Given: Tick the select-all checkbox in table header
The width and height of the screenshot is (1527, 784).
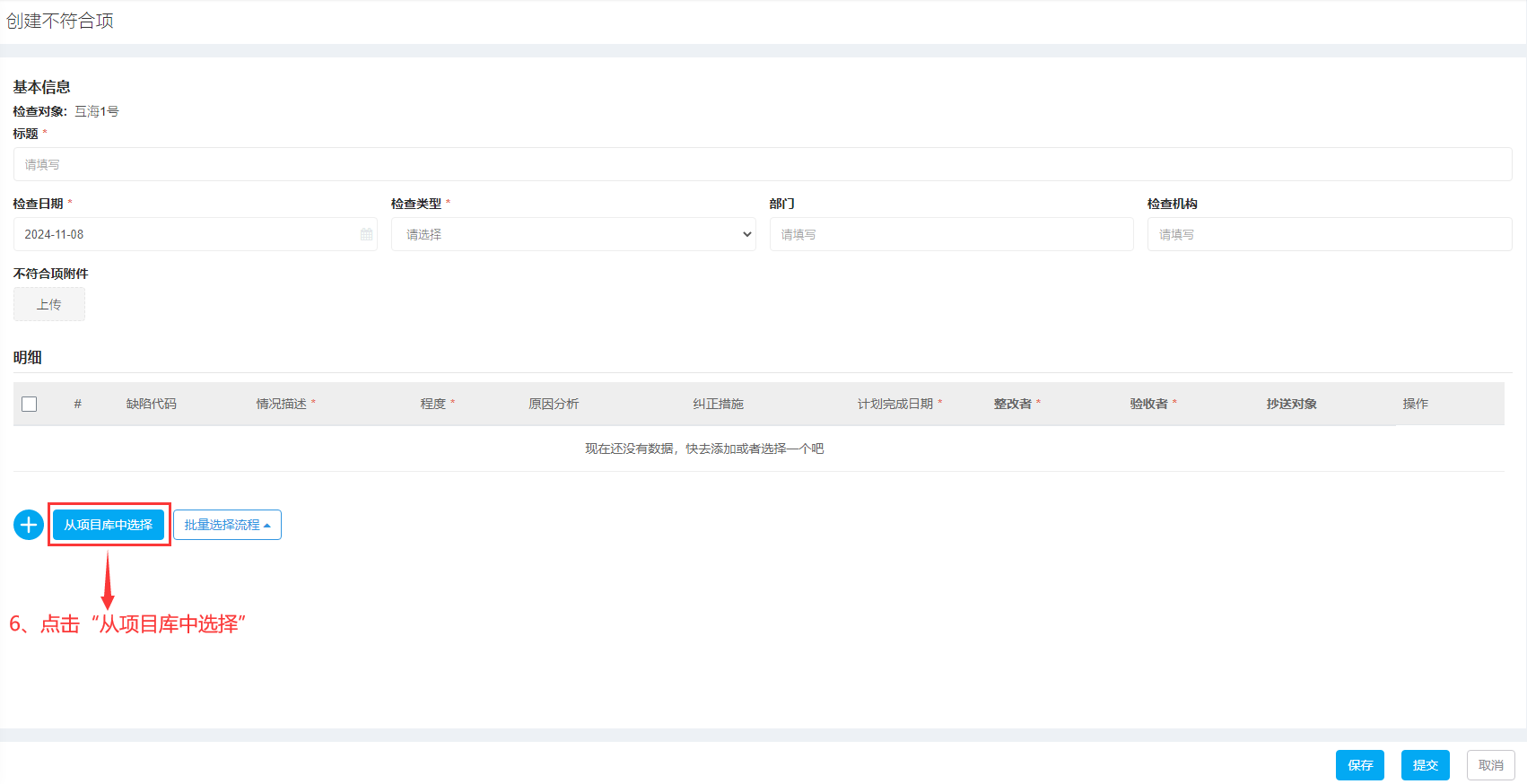Looking at the screenshot, I should coord(30,404).
